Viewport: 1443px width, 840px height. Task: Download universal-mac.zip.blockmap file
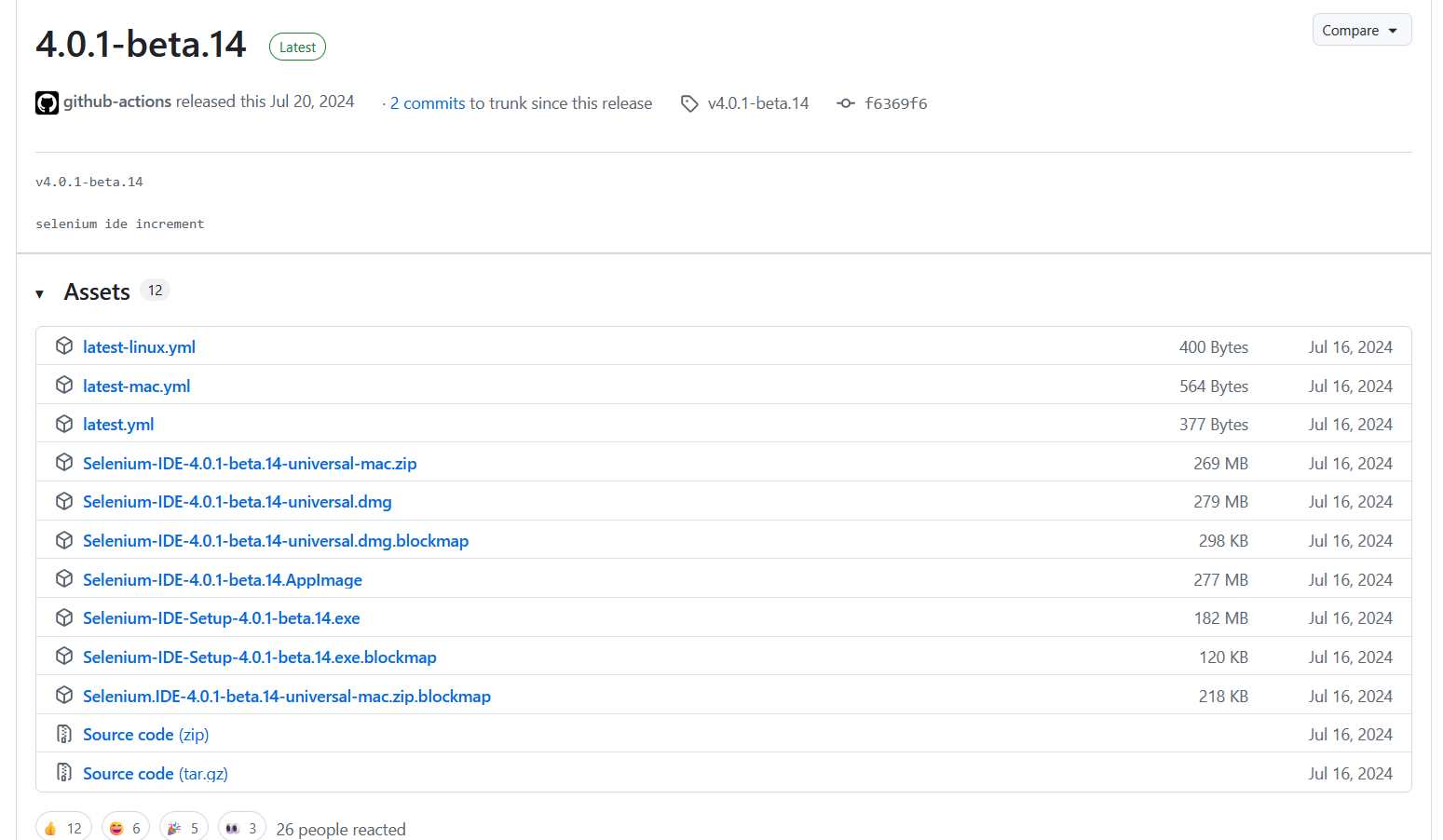287,697
